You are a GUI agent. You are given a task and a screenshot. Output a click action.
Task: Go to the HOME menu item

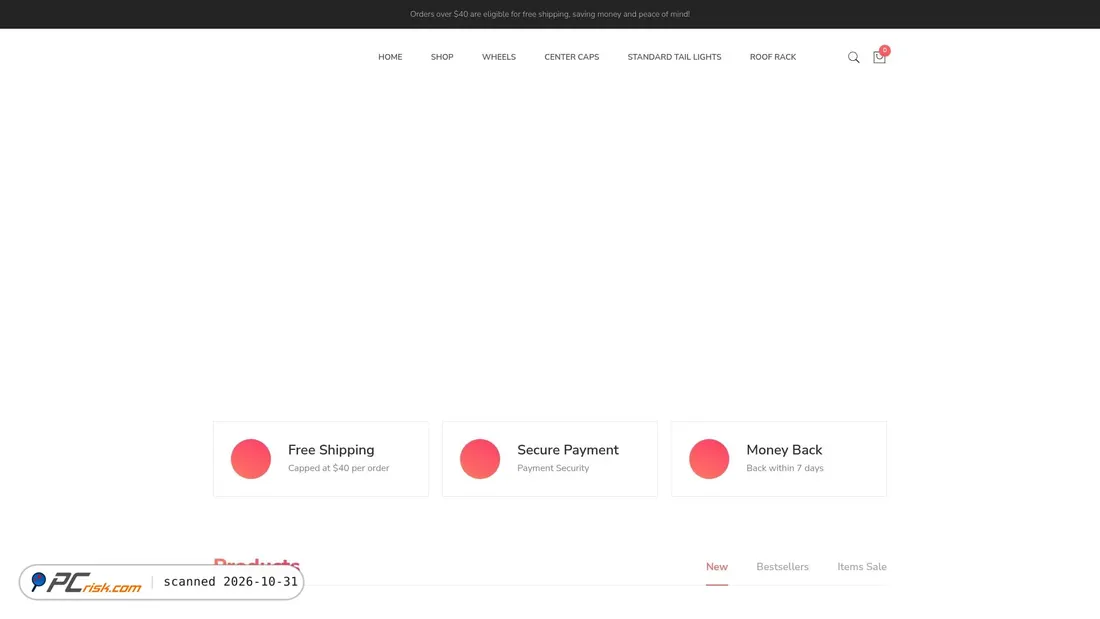(x=390, y=57)
